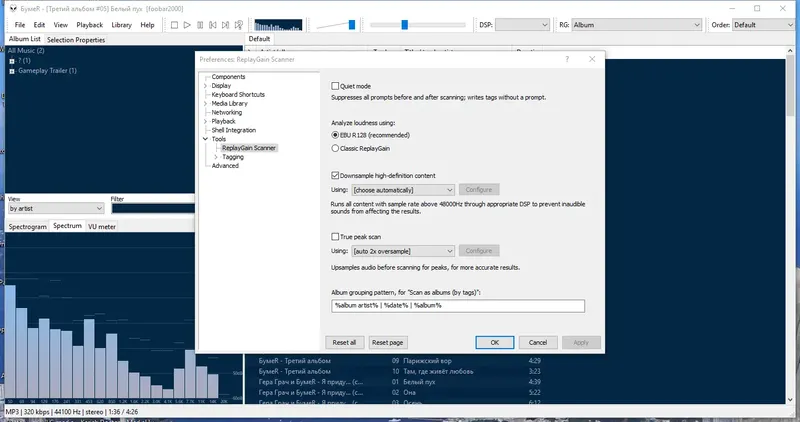Open the Order Default dropdown
The height and width of the screenshot is (422, 800).
pos(764,24)
